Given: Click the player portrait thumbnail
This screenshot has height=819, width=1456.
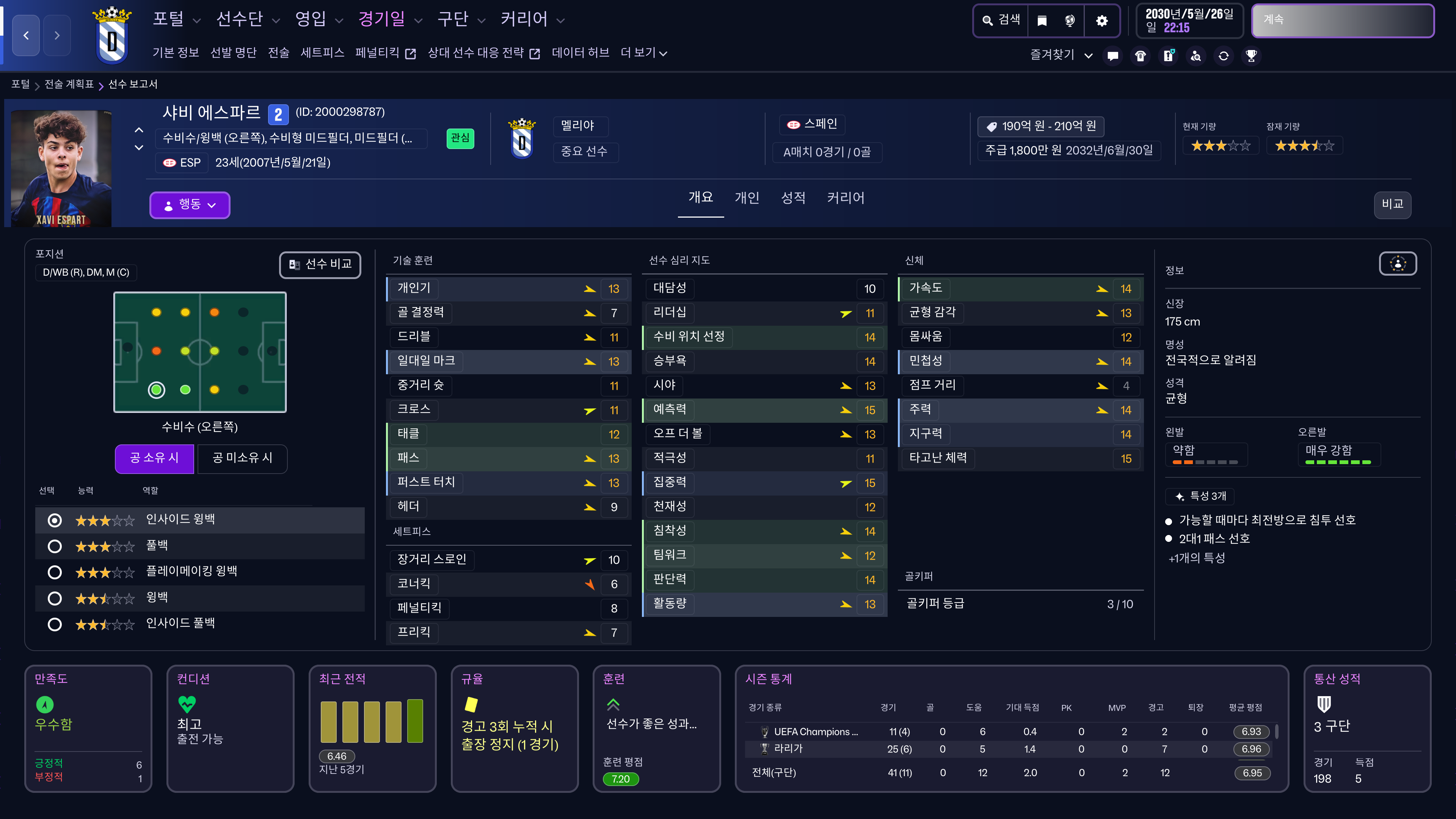Looking at the screenshot, I should coord(61,168).
